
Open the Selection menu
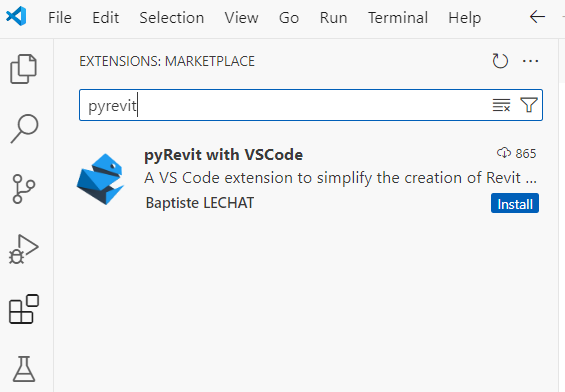tap(172, 18)
